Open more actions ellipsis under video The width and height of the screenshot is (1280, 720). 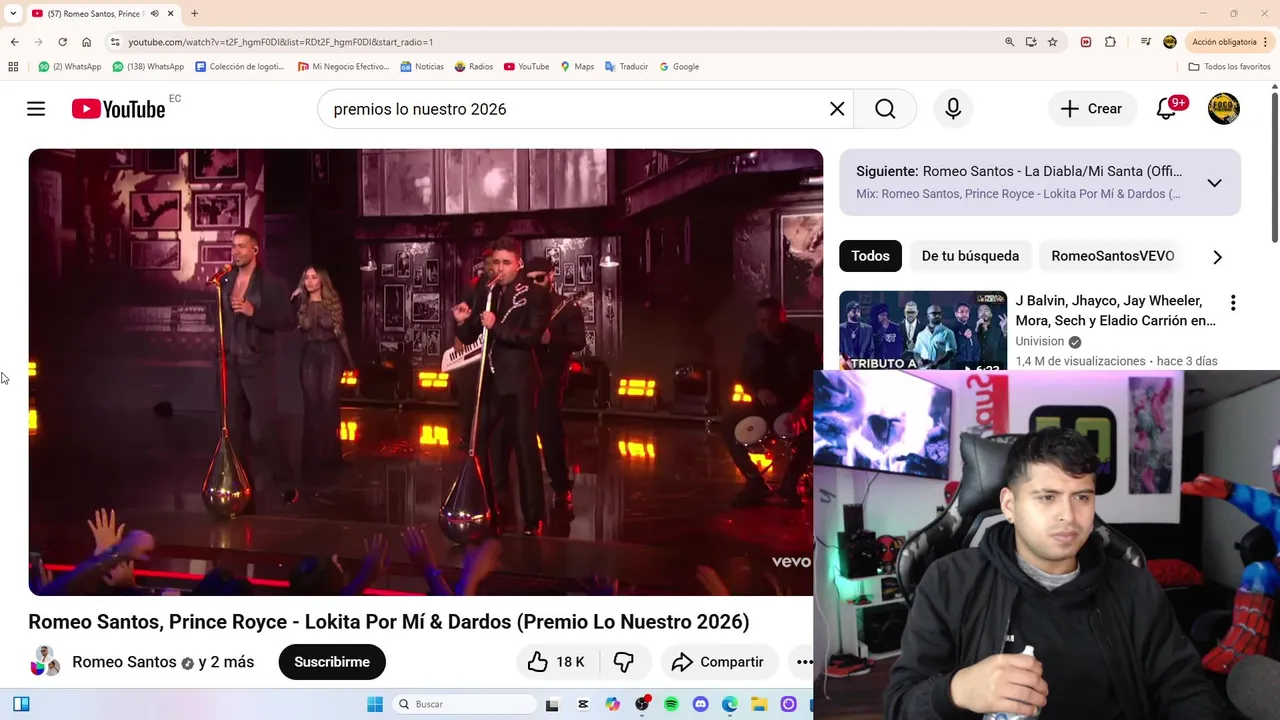click(803, 662)
